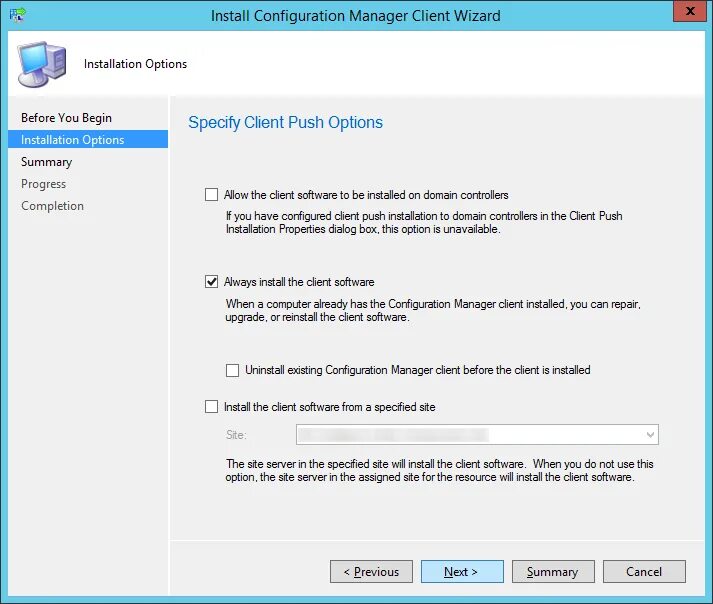The width and height of the screenshot is (713, 604).
Task: Click the Installation Options header title
Action: point(136,64)
